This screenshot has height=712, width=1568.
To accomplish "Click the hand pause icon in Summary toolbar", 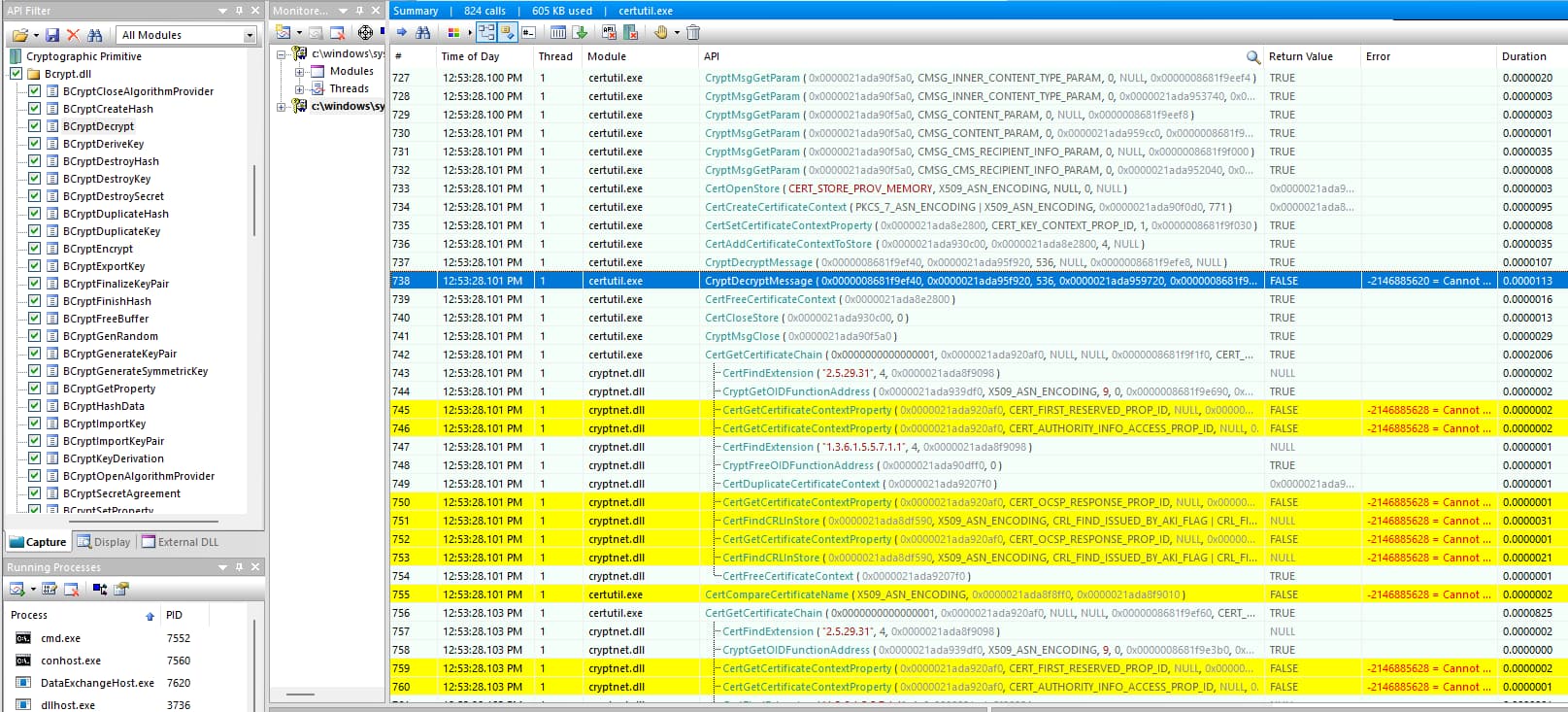I will click(660, 32).
